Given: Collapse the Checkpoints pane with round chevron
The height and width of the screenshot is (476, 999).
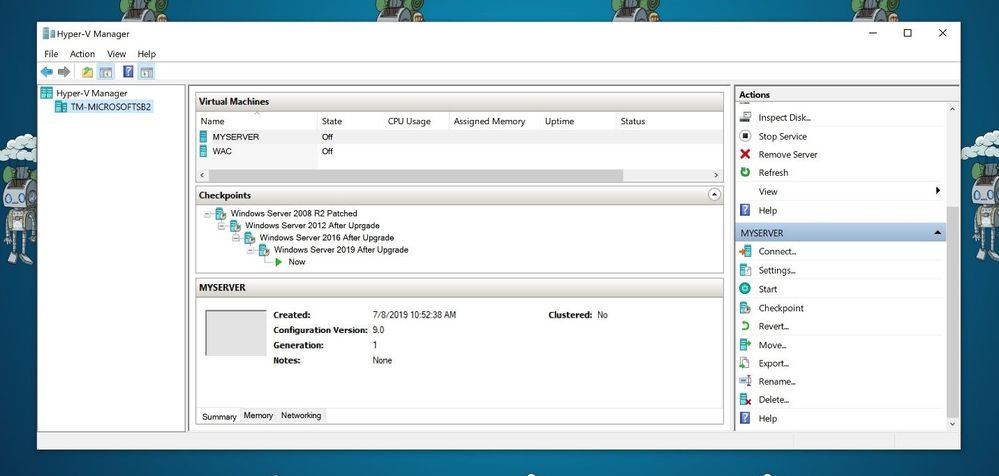Looking at the screenshot, I should click(714, 195).
